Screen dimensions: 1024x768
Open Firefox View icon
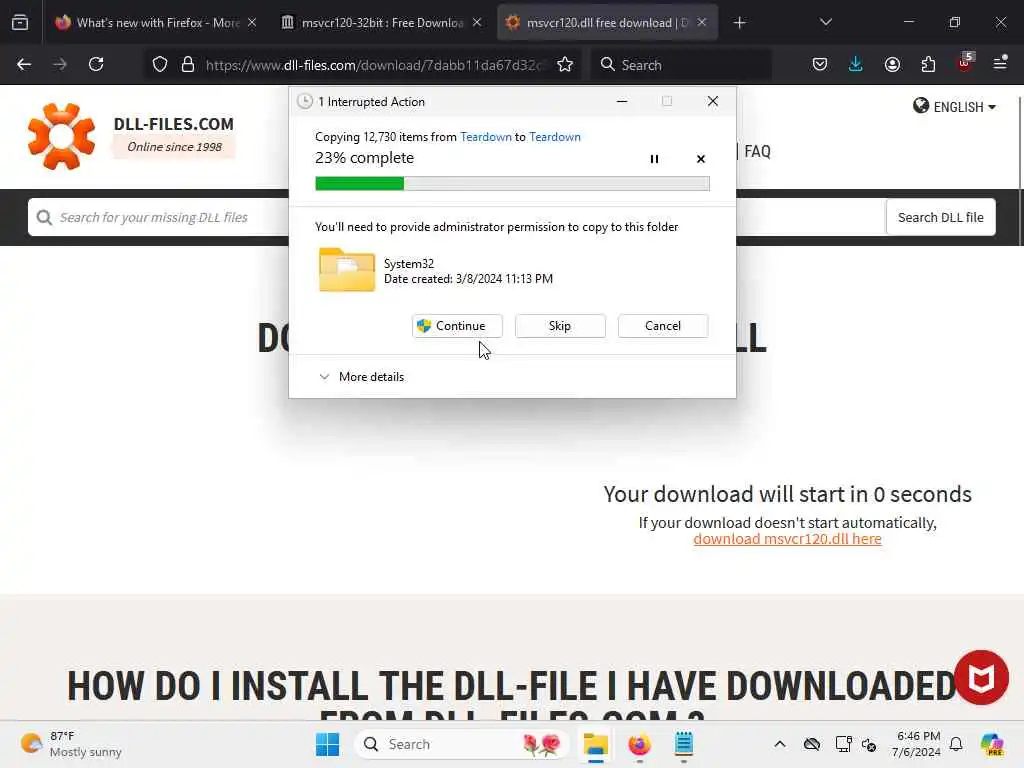[20, 22]
